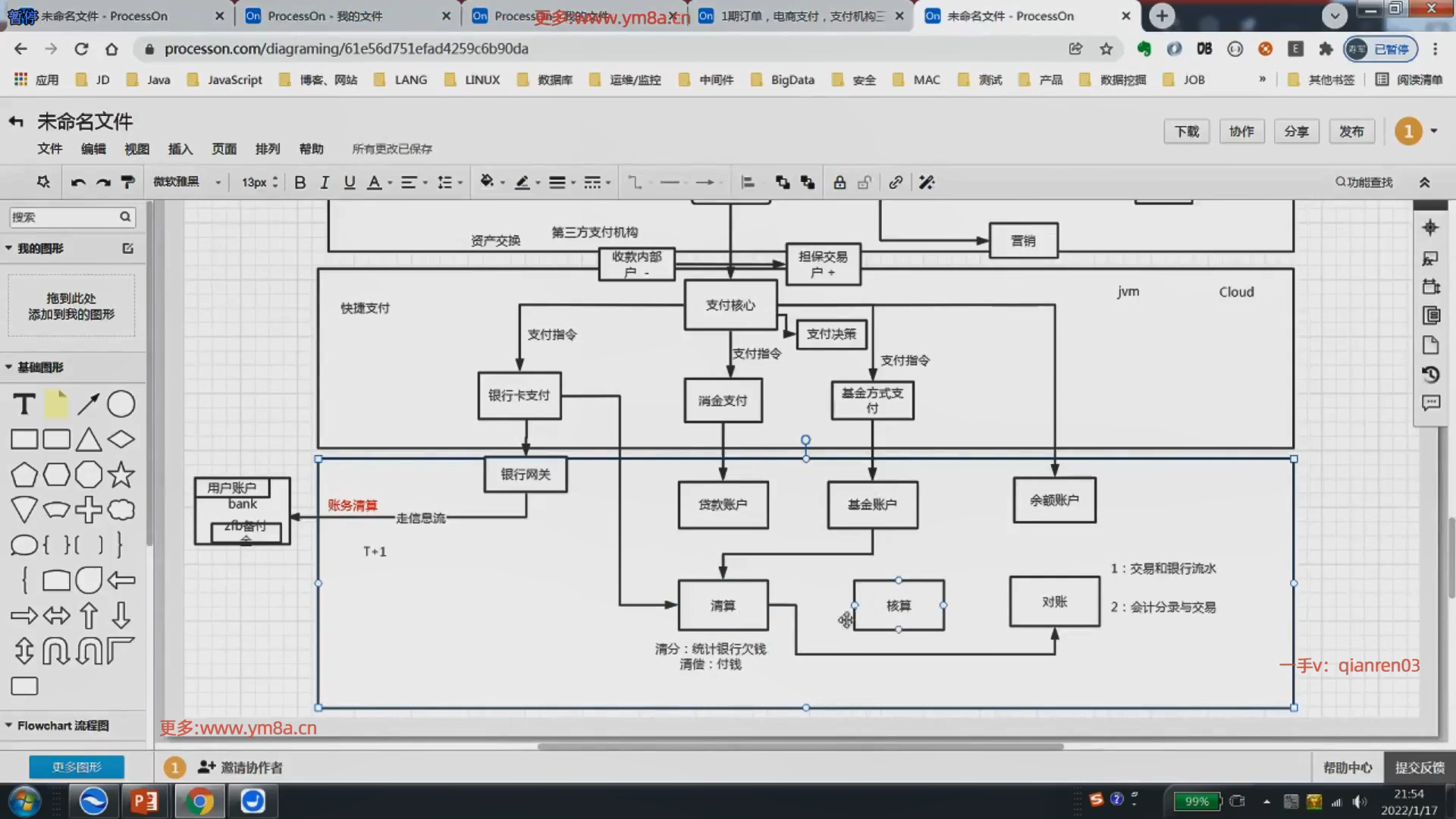
Task: Click the 下载 button
Action: (1186, 131)
